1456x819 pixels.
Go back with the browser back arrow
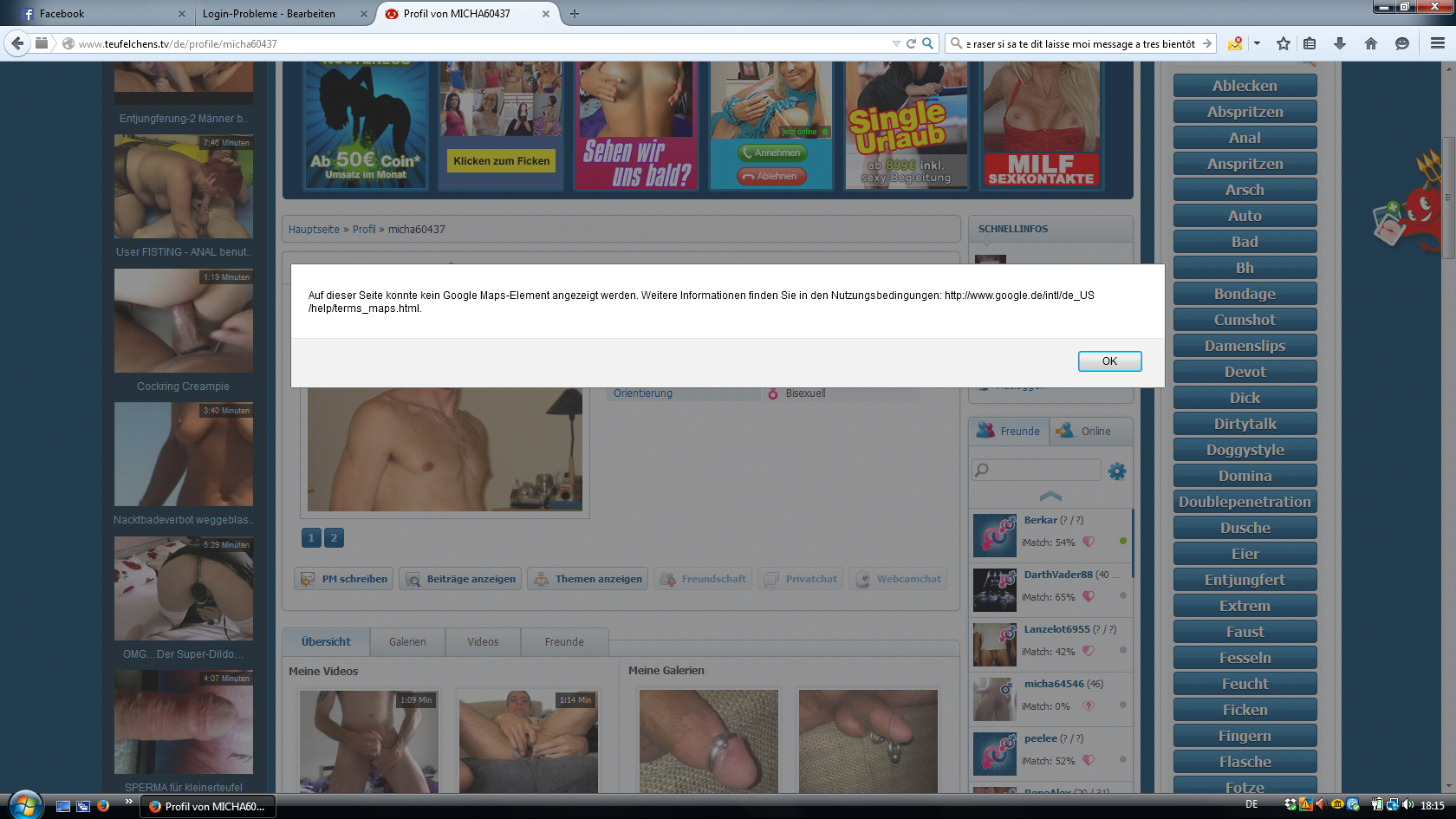click(17, 43)
